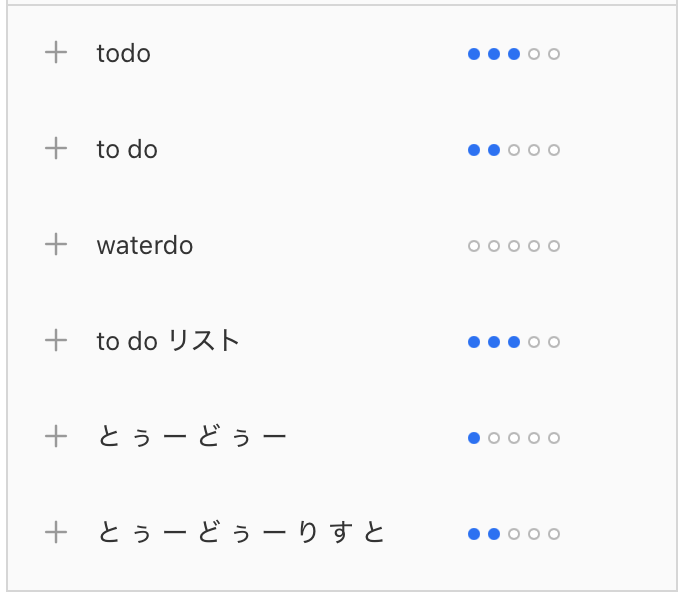Click single filled dot for "とぅーどぅー"

(474, 438)
